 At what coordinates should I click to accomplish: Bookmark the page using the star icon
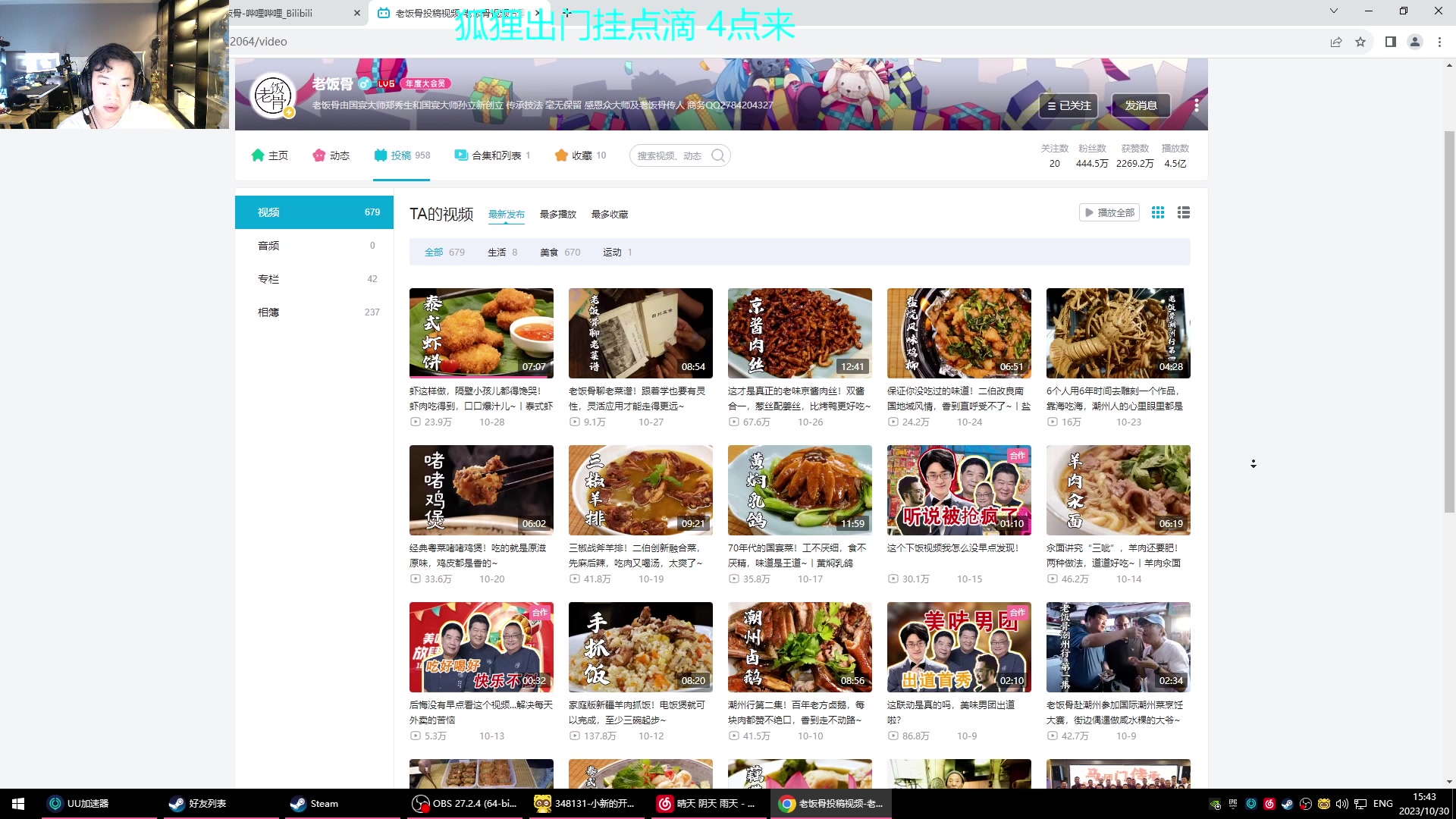point(1361,42)
